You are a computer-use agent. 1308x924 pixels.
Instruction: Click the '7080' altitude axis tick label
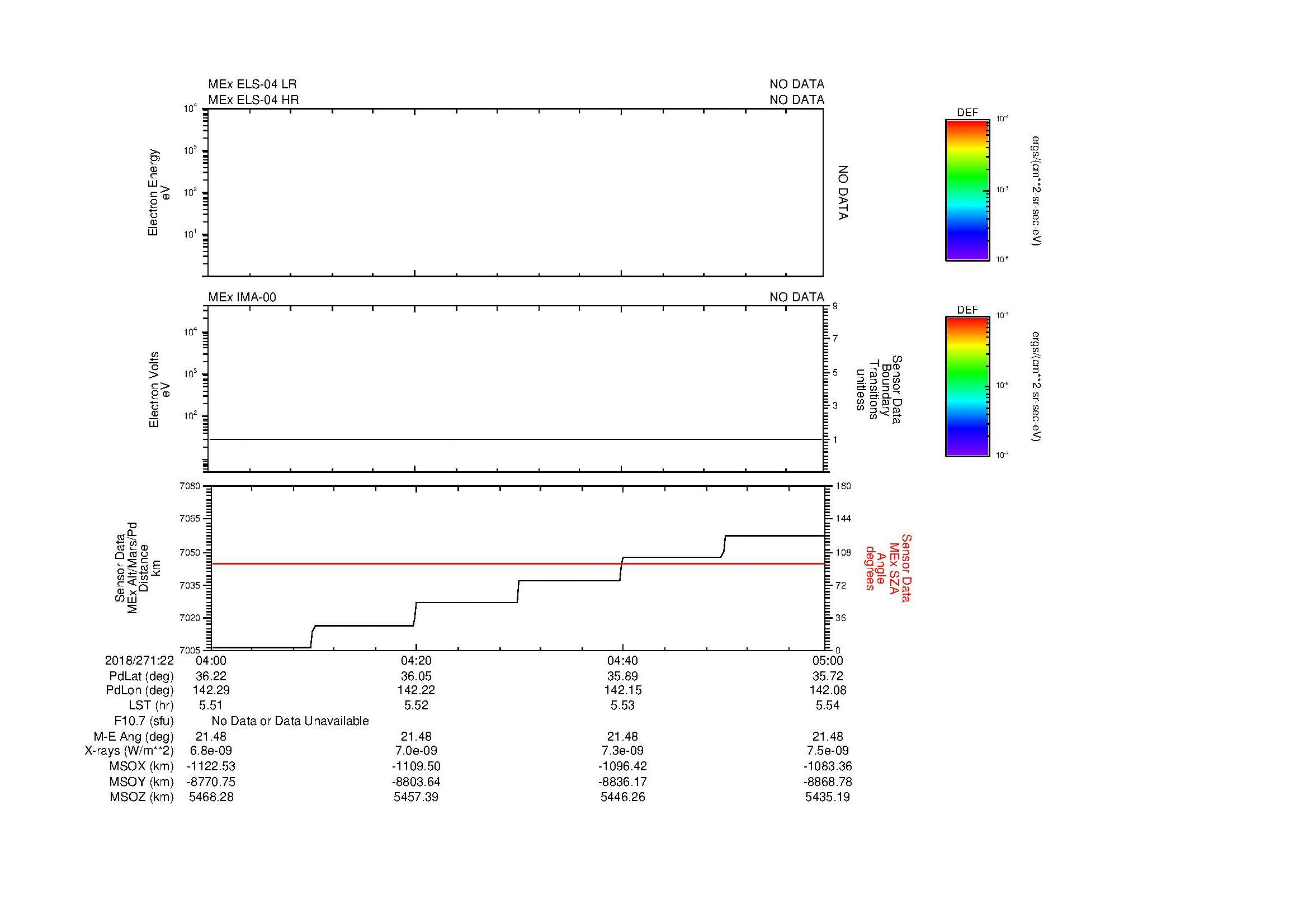pos(190,486)
